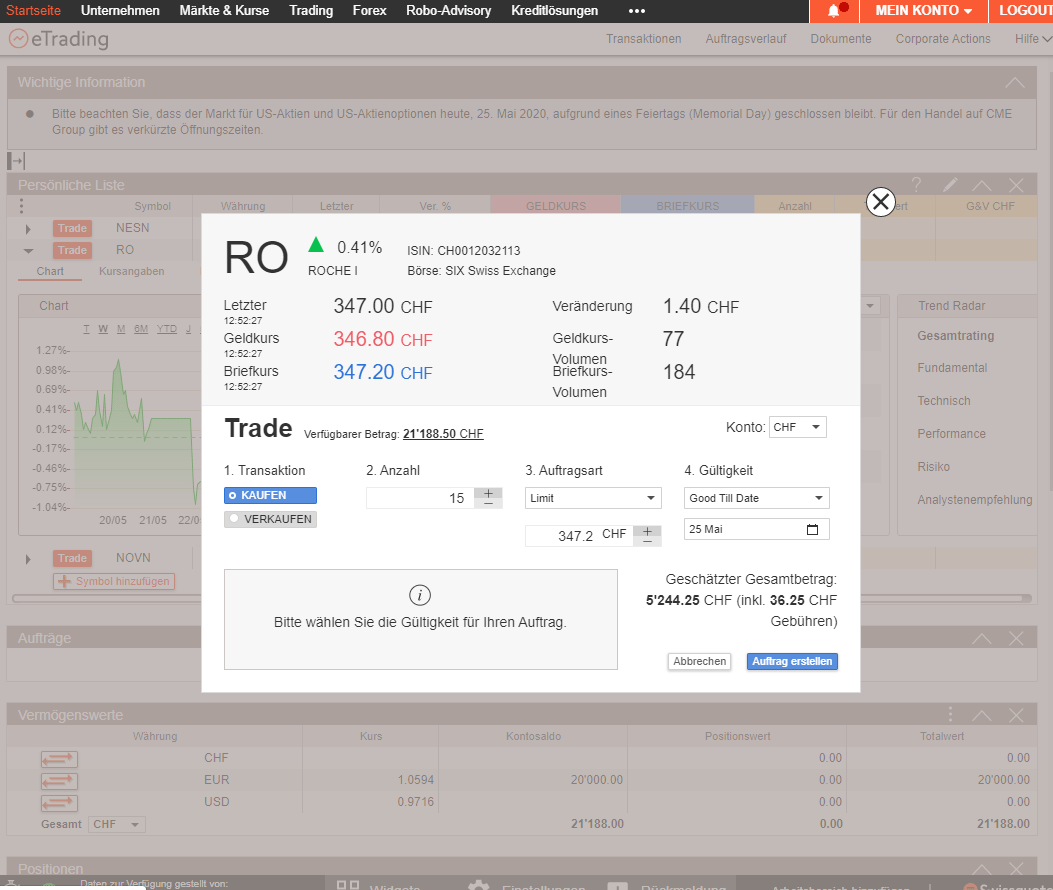Collapse the Aufträge panel
The width and height of the screenshot is (1053, 890).
pyautogui.click(x=982, y=638)
